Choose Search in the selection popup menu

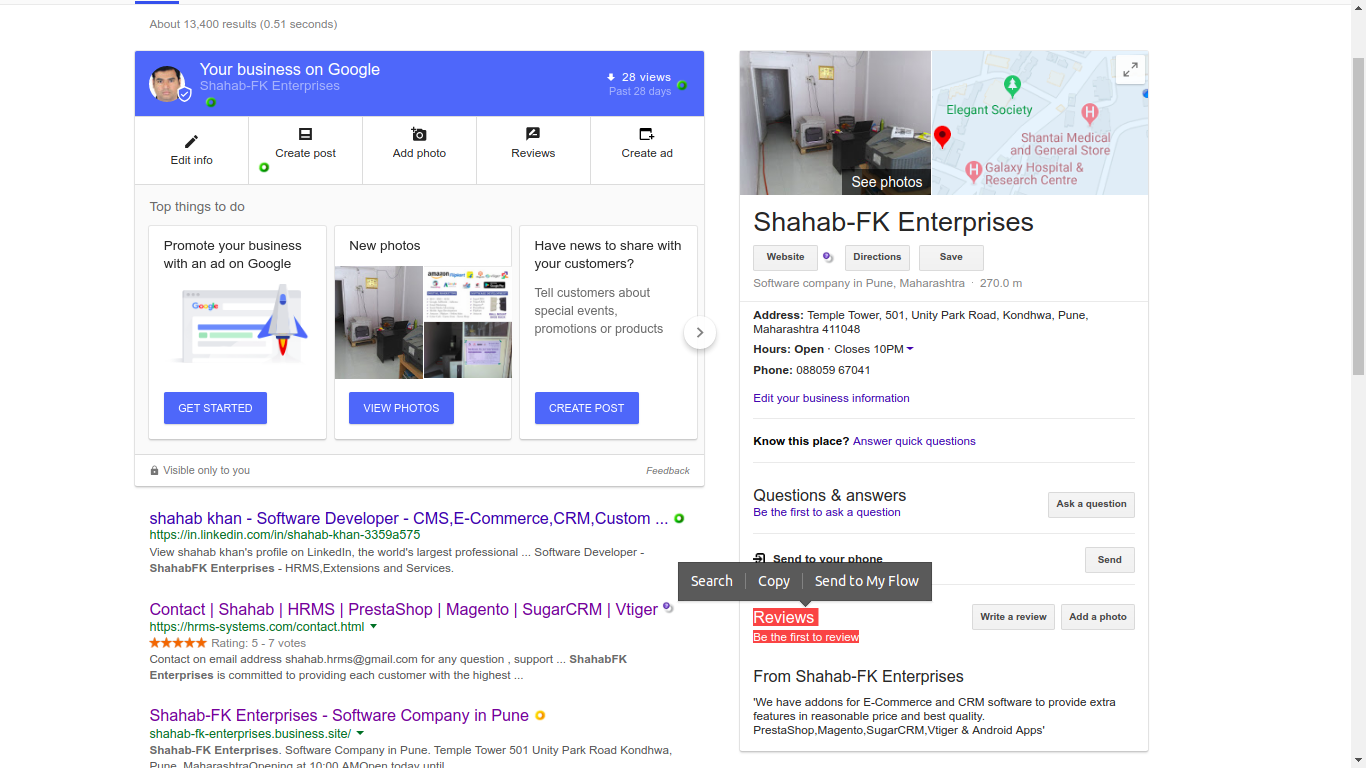point(712,581)
